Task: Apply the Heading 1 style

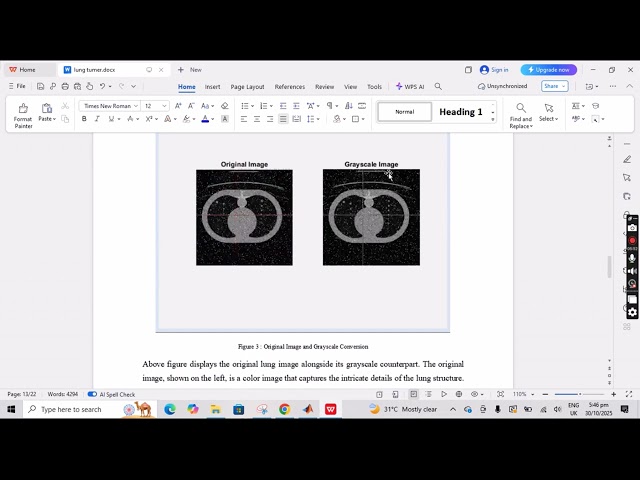Action: [461, 112]
